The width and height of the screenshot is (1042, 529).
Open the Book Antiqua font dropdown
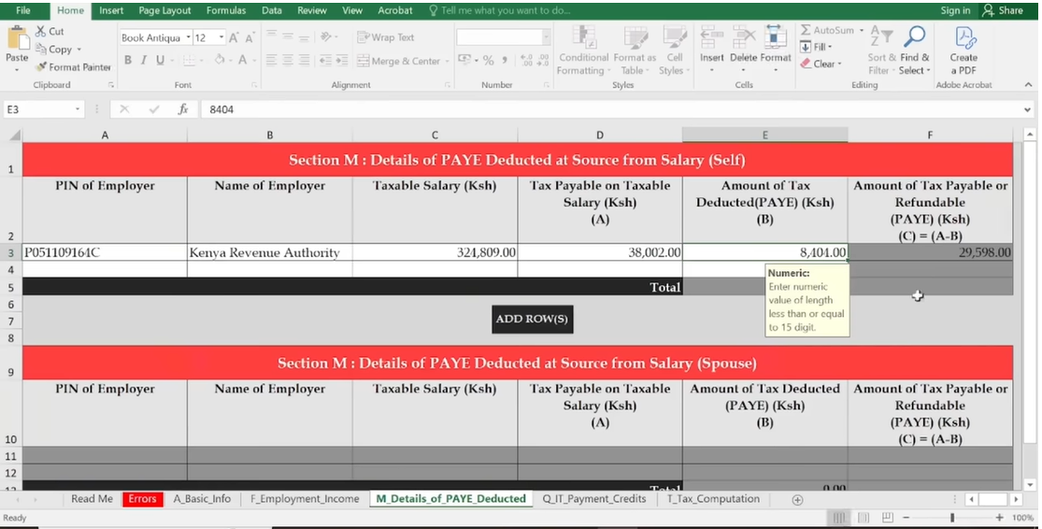[187, 38]
